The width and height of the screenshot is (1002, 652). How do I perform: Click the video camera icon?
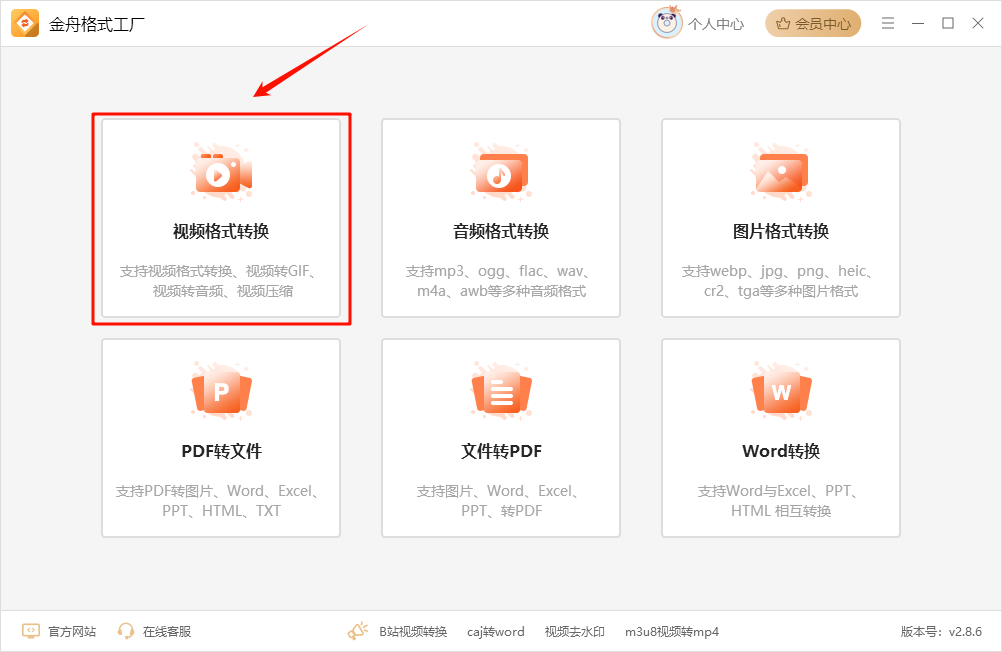pos(221,172)
